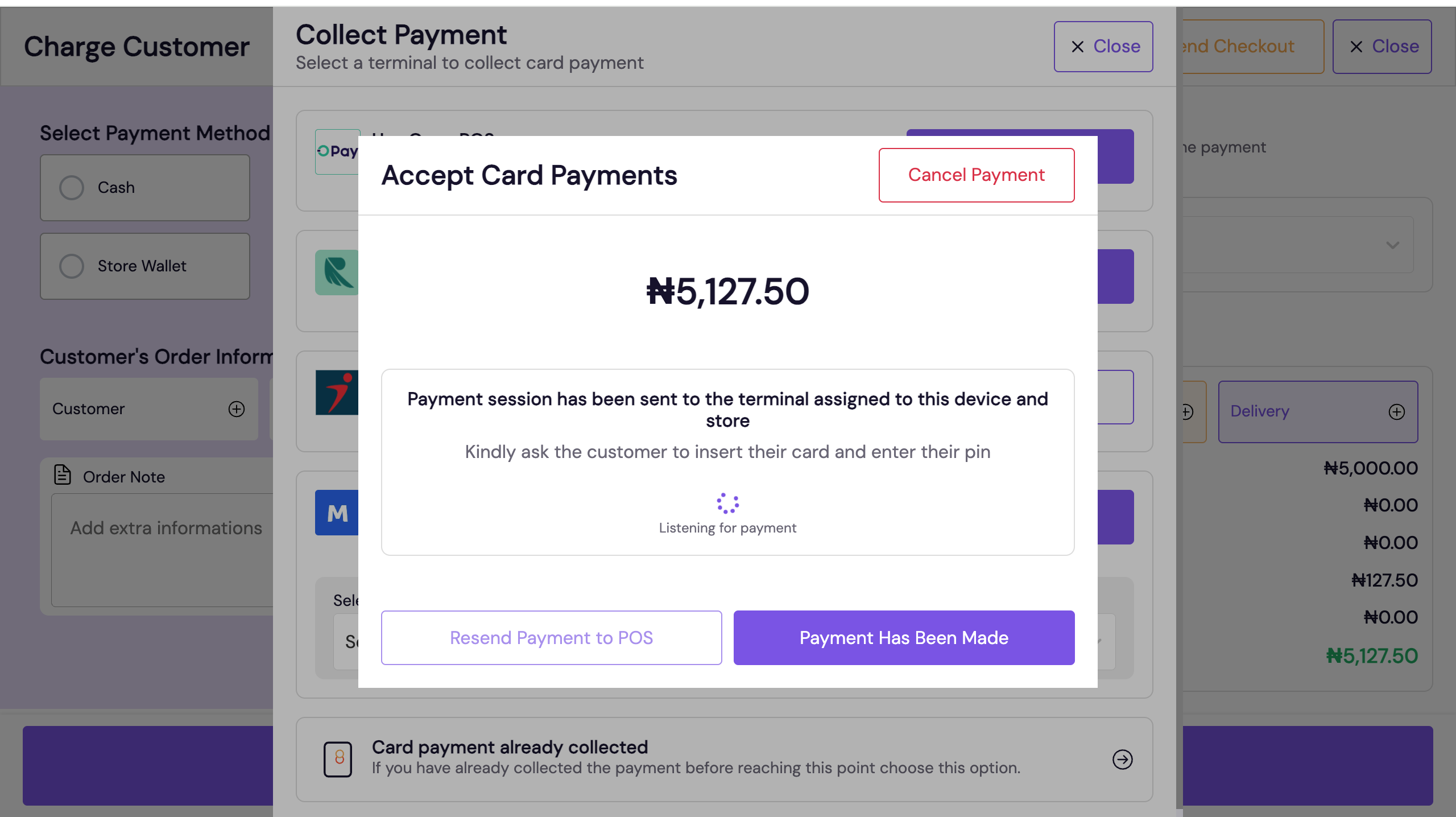Confirm with Payment Has Been Made

tap(904, 638)
